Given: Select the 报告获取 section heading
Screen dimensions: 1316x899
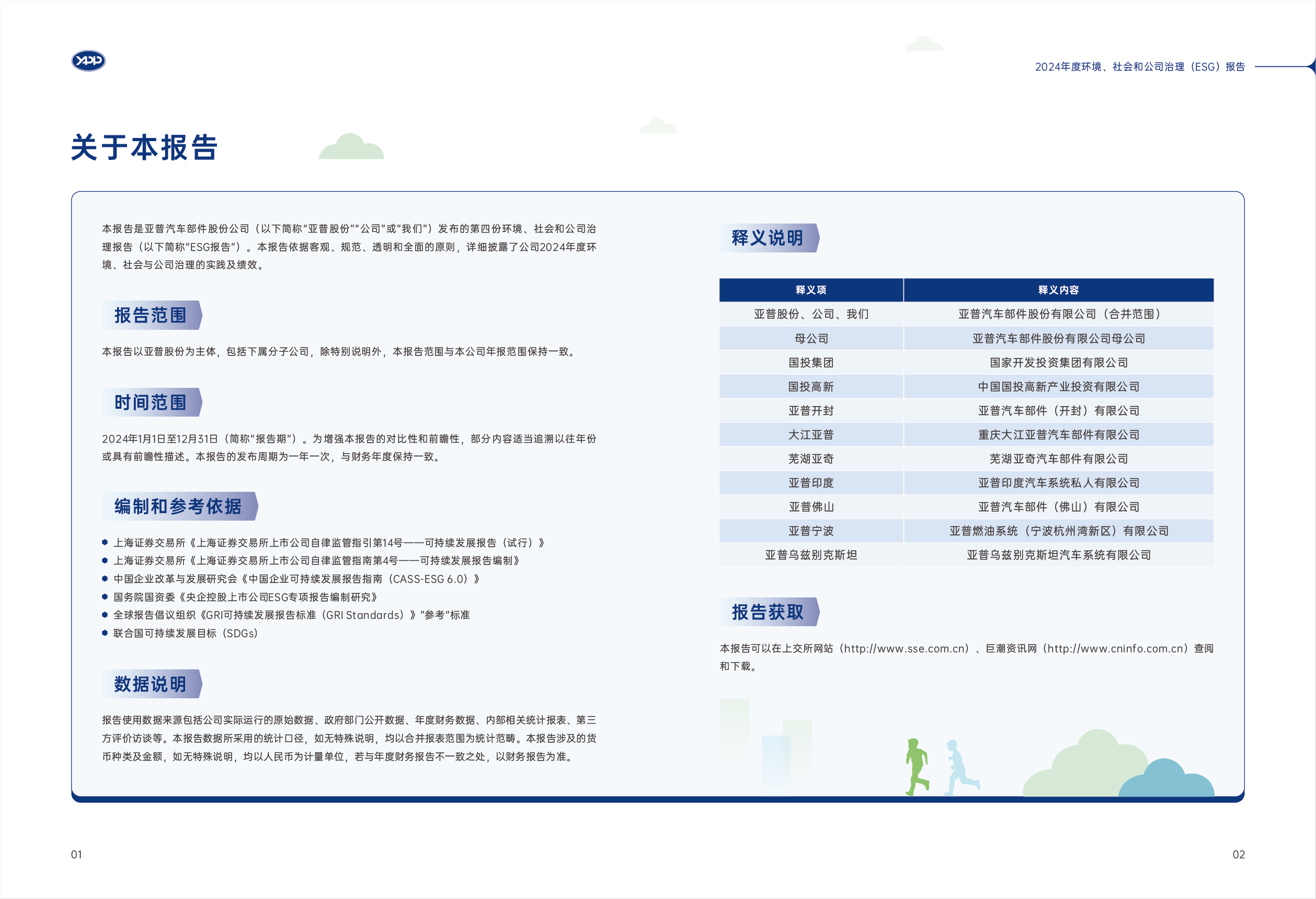Looking at the screenshot, I should (x=769, y=612).
